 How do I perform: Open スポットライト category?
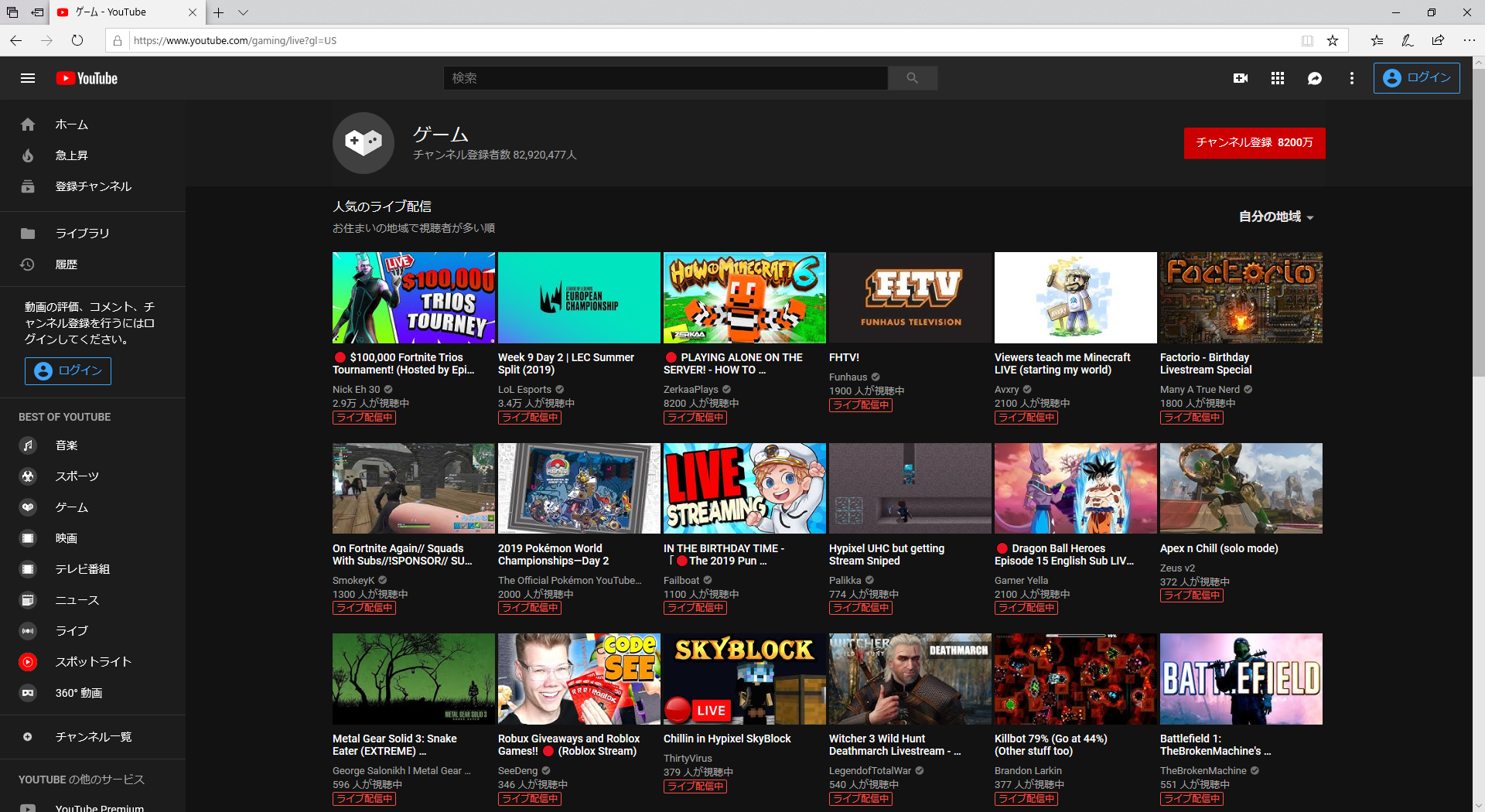[93, 662]
